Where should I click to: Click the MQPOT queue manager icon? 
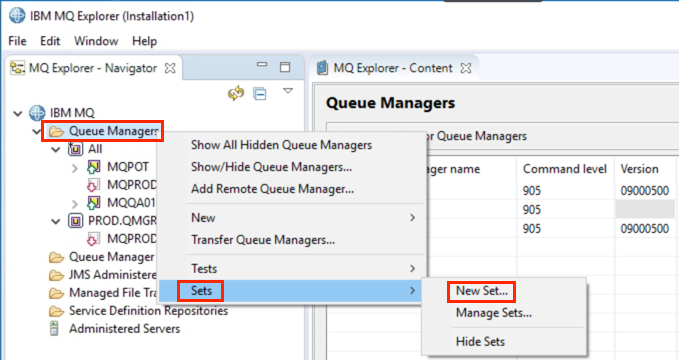coord(94,167)
